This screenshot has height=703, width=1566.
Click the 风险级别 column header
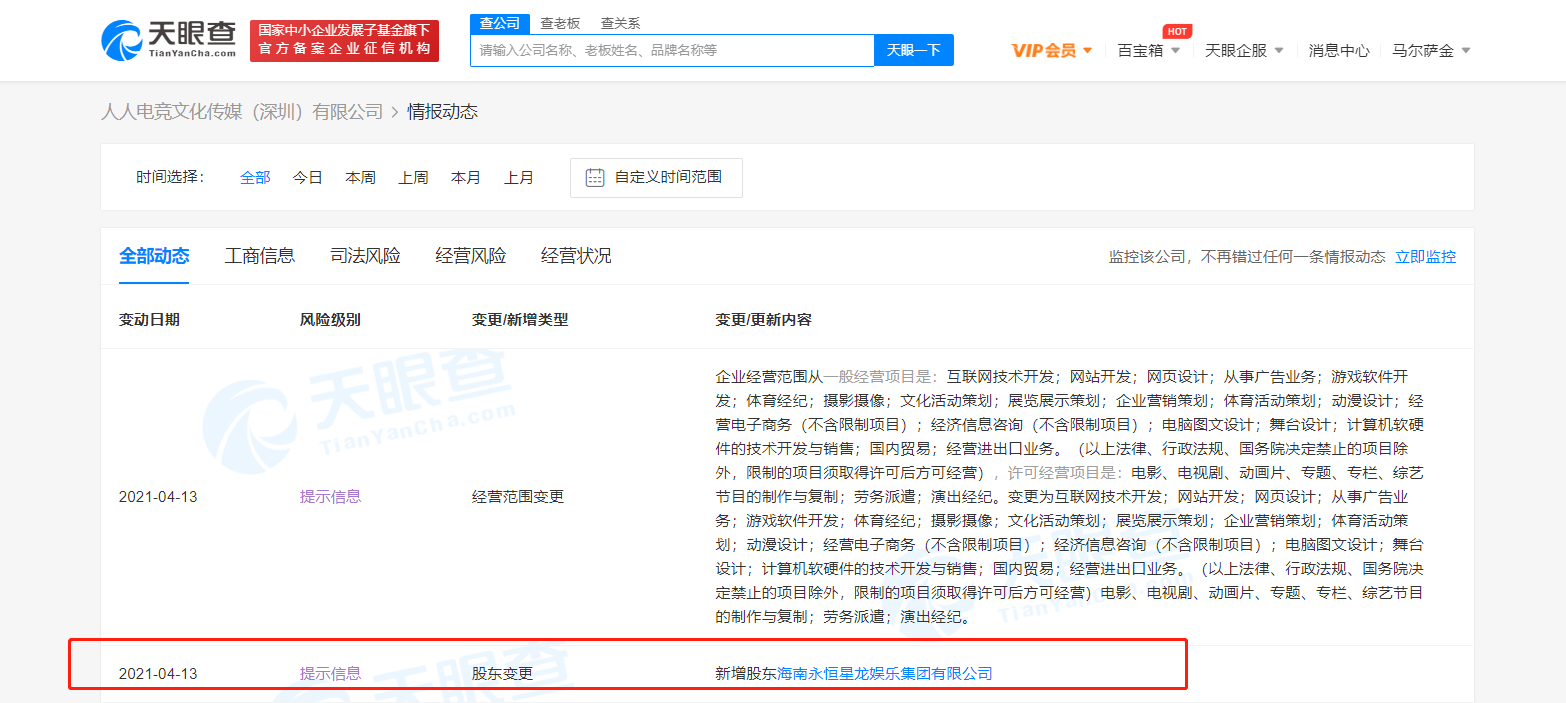[x=330, y=320]
